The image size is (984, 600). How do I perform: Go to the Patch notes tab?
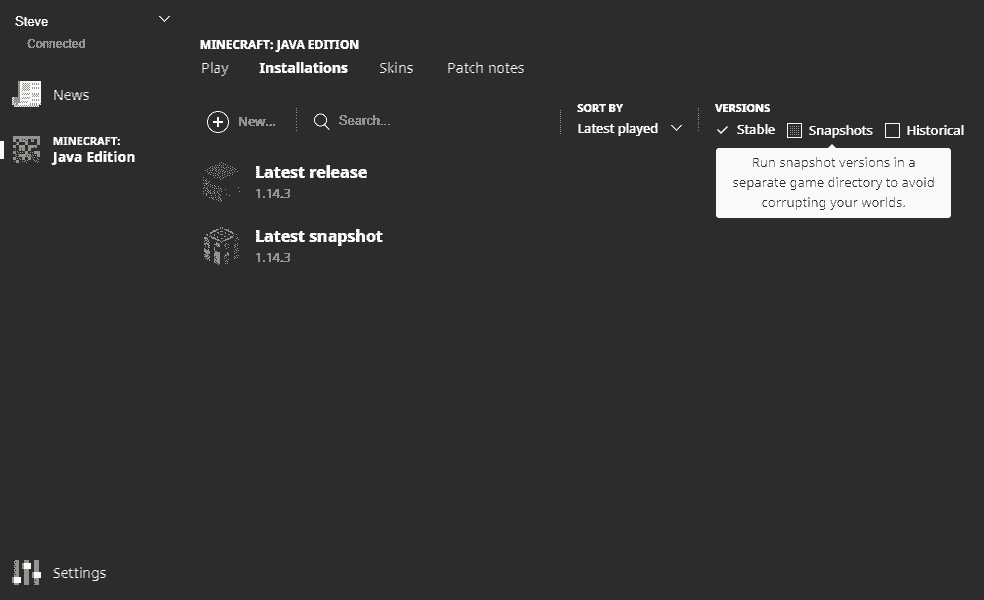point(485,68)
